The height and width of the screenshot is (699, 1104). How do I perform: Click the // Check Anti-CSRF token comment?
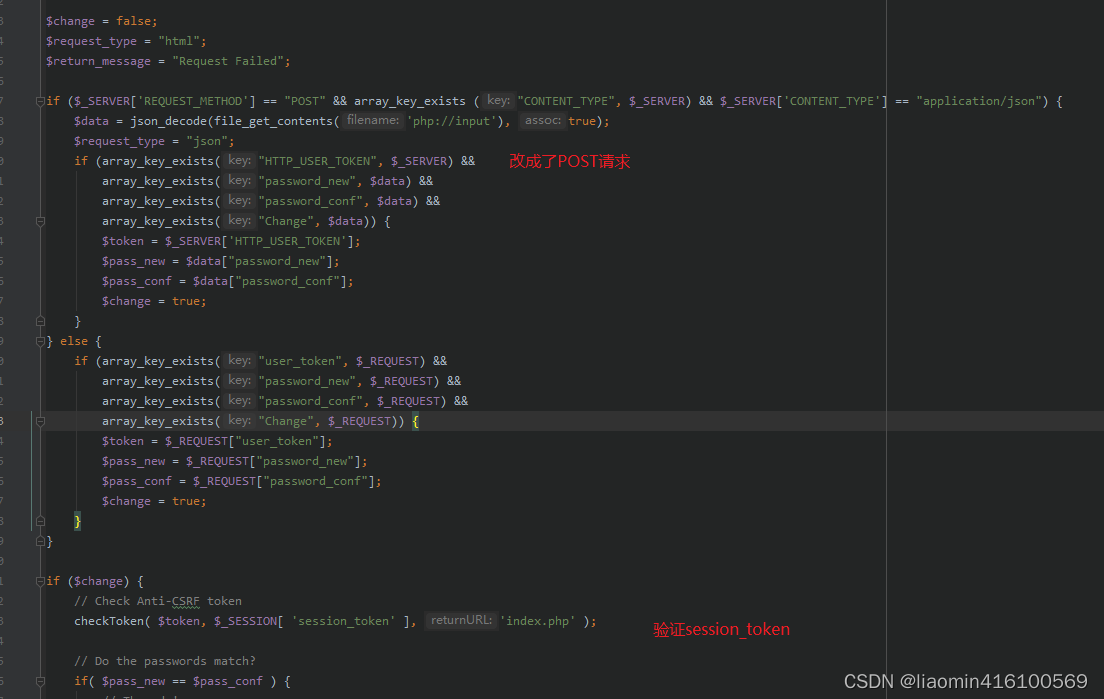pyautogui.click(x=158, y=601)
